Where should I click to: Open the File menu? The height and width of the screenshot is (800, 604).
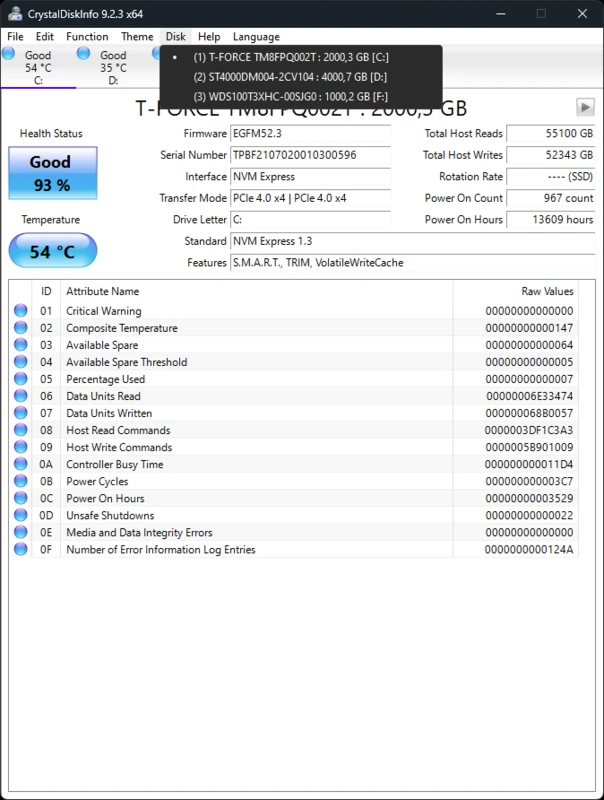click(15, 37)
